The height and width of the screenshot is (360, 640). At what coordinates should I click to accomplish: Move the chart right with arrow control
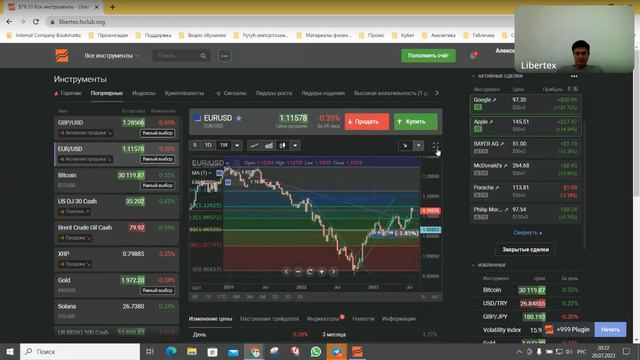(333, 271)
